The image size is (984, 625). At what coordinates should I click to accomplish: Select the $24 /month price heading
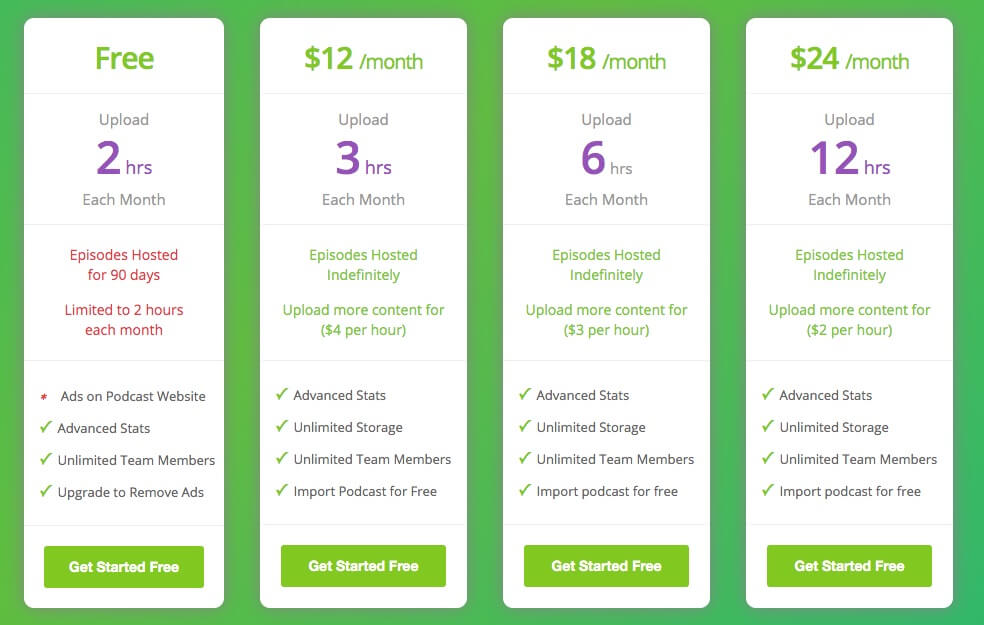[x=849, y=59]
